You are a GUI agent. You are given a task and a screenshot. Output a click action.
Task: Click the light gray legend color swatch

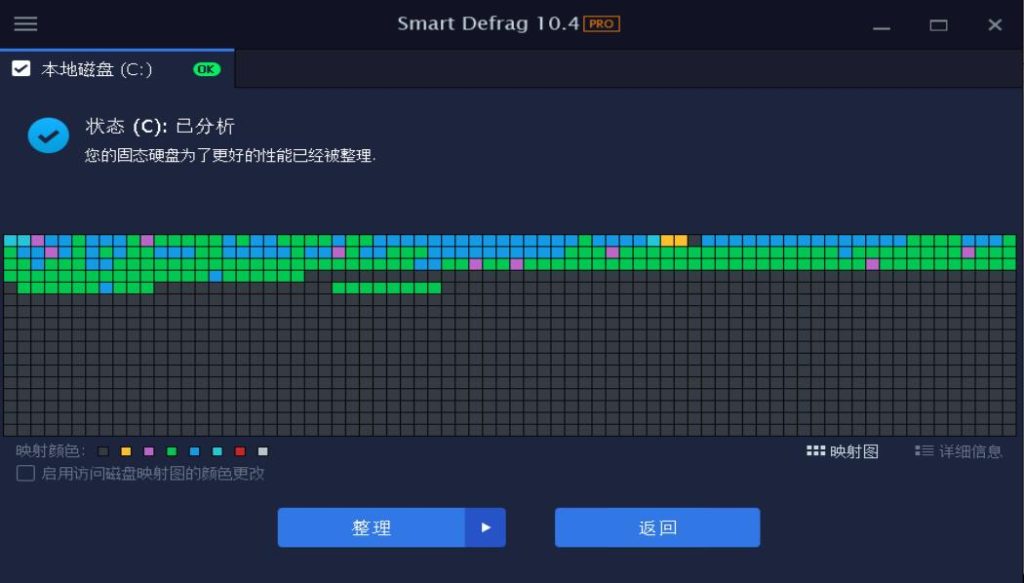coord(263,451)
